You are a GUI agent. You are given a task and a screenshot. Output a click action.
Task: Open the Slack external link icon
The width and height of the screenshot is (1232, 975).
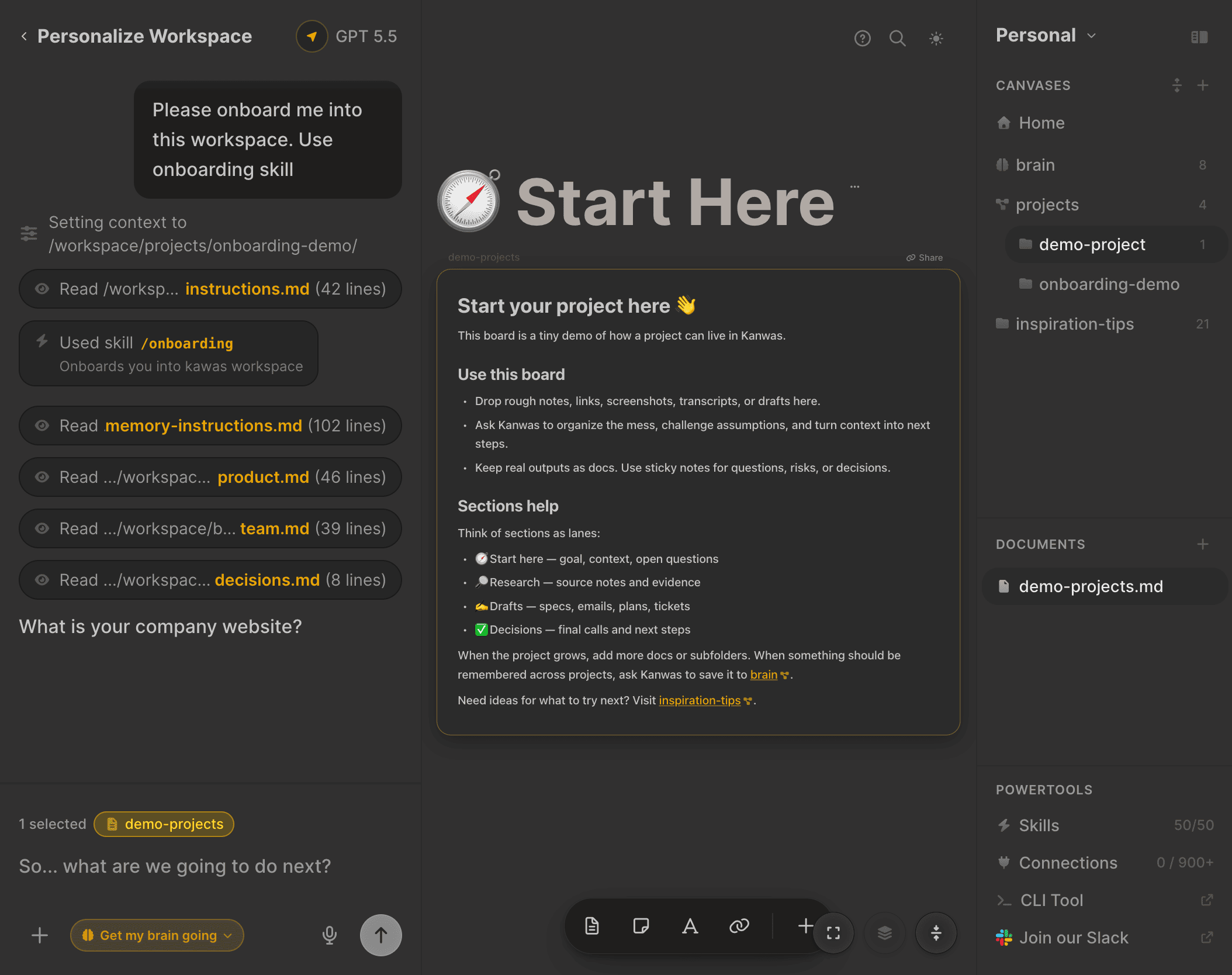[1206, 938]
